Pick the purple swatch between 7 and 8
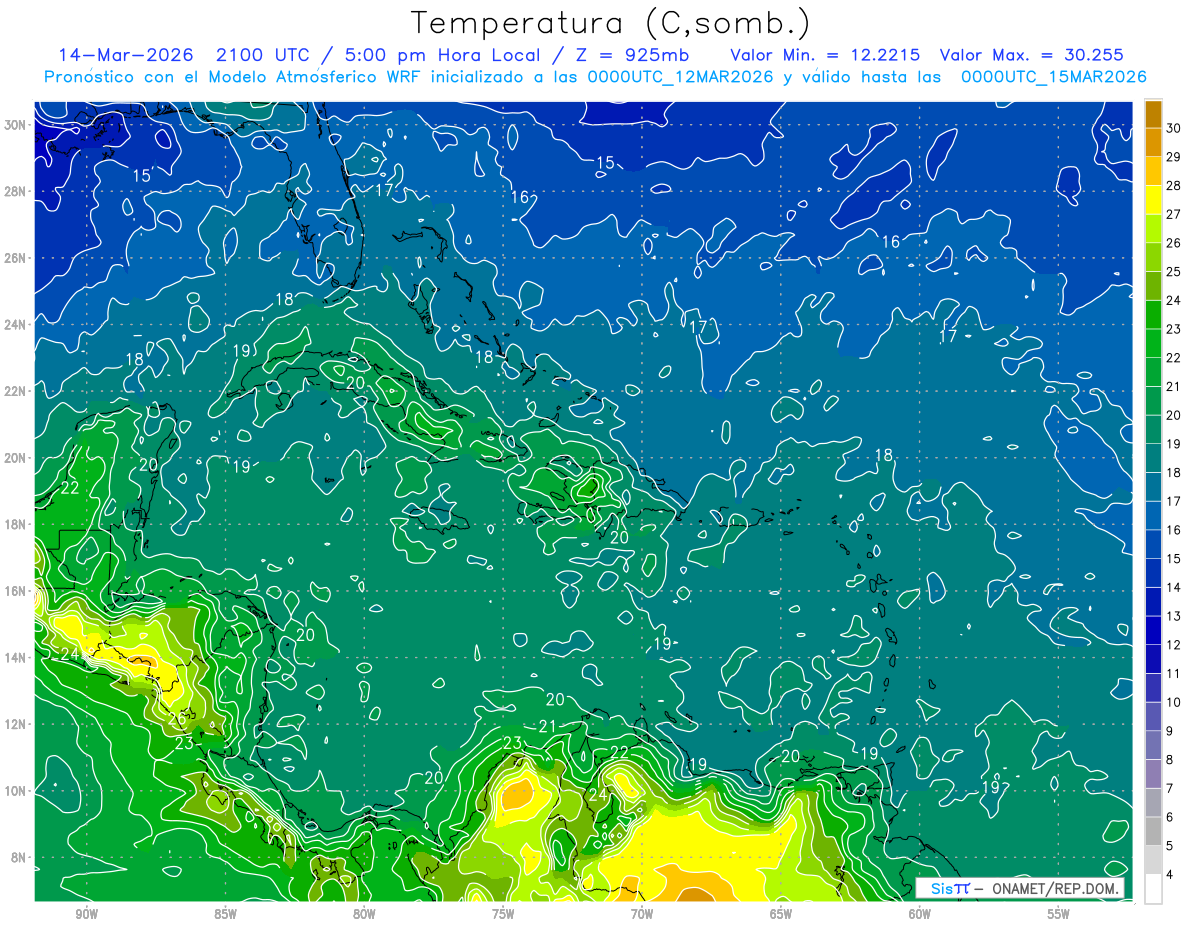This screenshot has height=927, width=1200. tap(1154, 774)
